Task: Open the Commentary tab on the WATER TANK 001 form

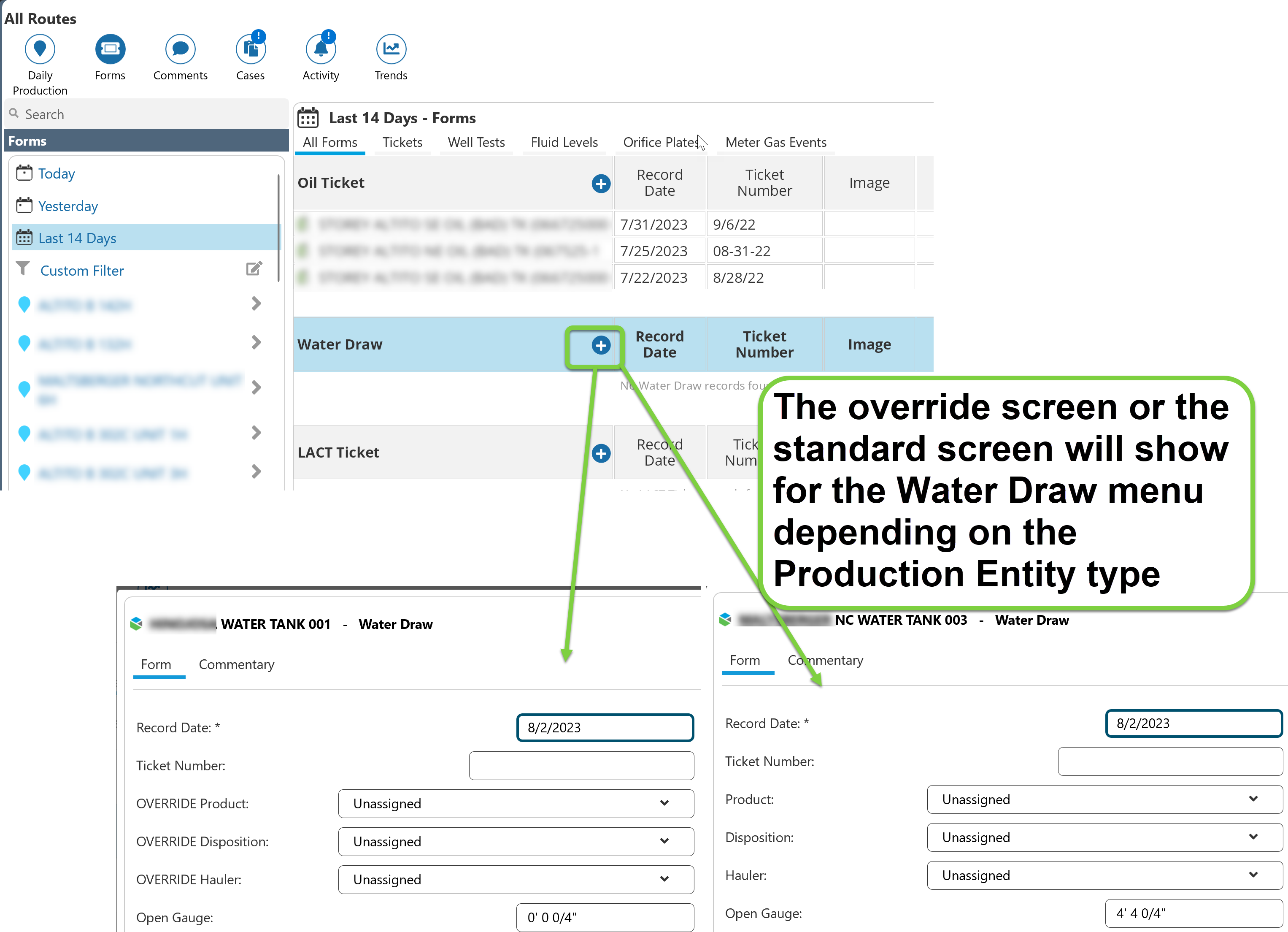Action: click(x=236, y=664)
